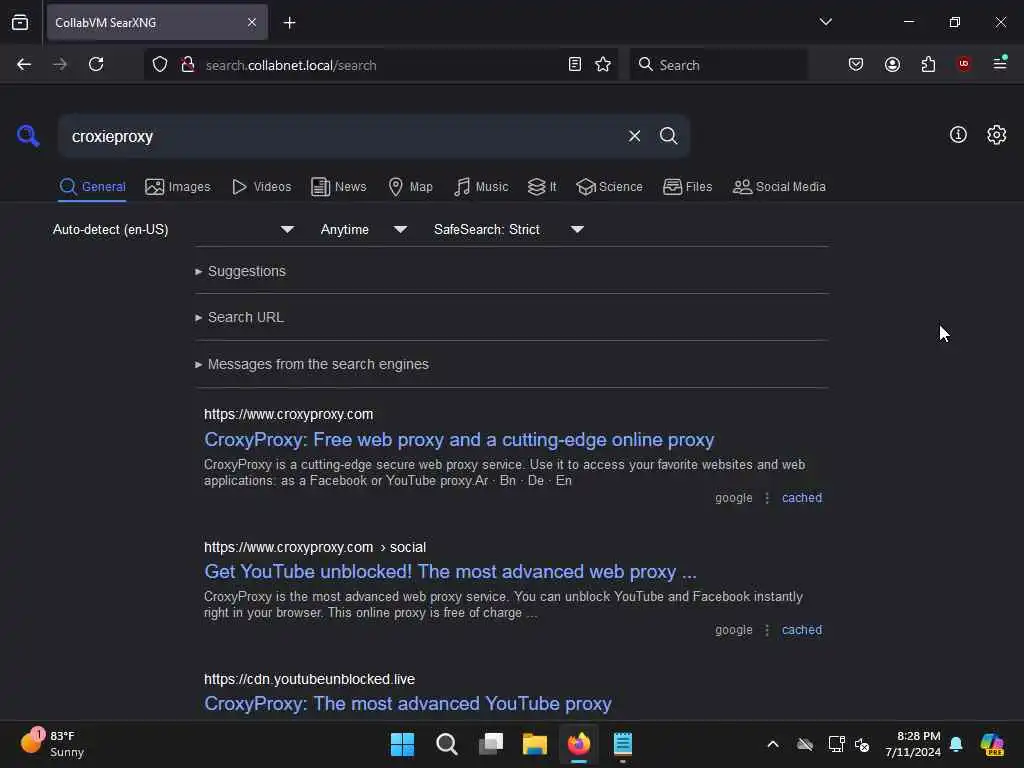Toggle reader view in the address bar
The width and height of the screenshot is (1024, 768).
(575, 64)
